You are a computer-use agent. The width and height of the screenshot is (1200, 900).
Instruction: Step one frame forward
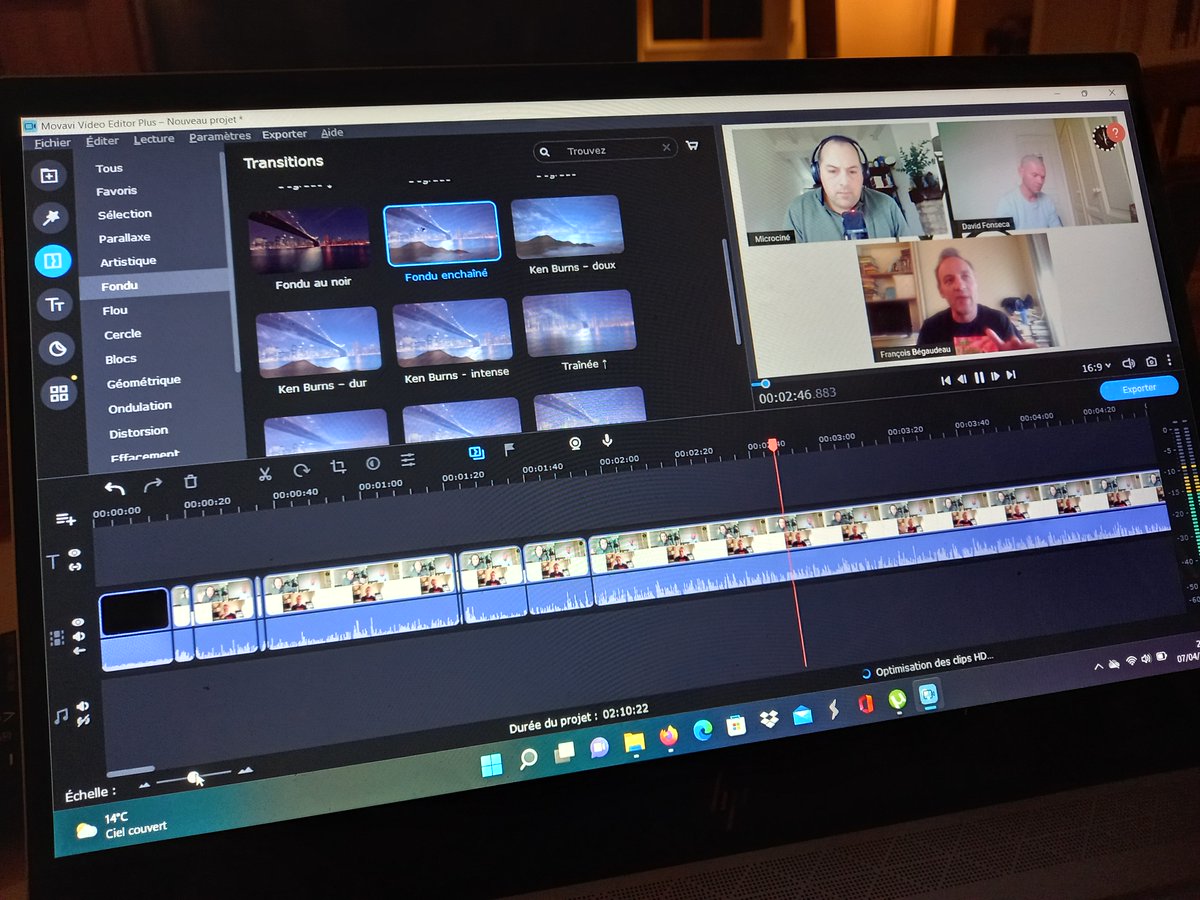click(995, 376)
